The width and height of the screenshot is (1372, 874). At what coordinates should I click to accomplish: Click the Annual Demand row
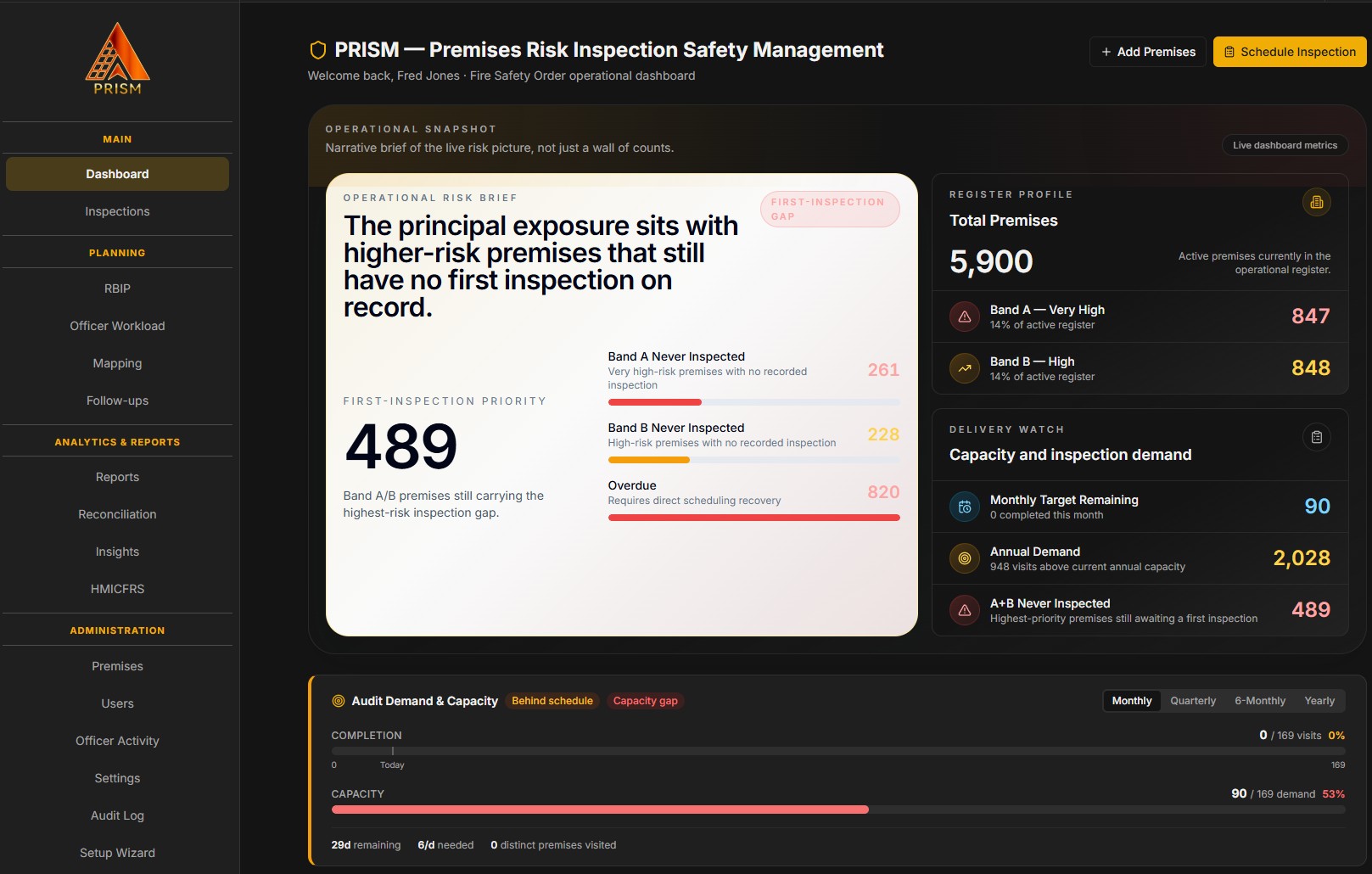point(1140,558)
